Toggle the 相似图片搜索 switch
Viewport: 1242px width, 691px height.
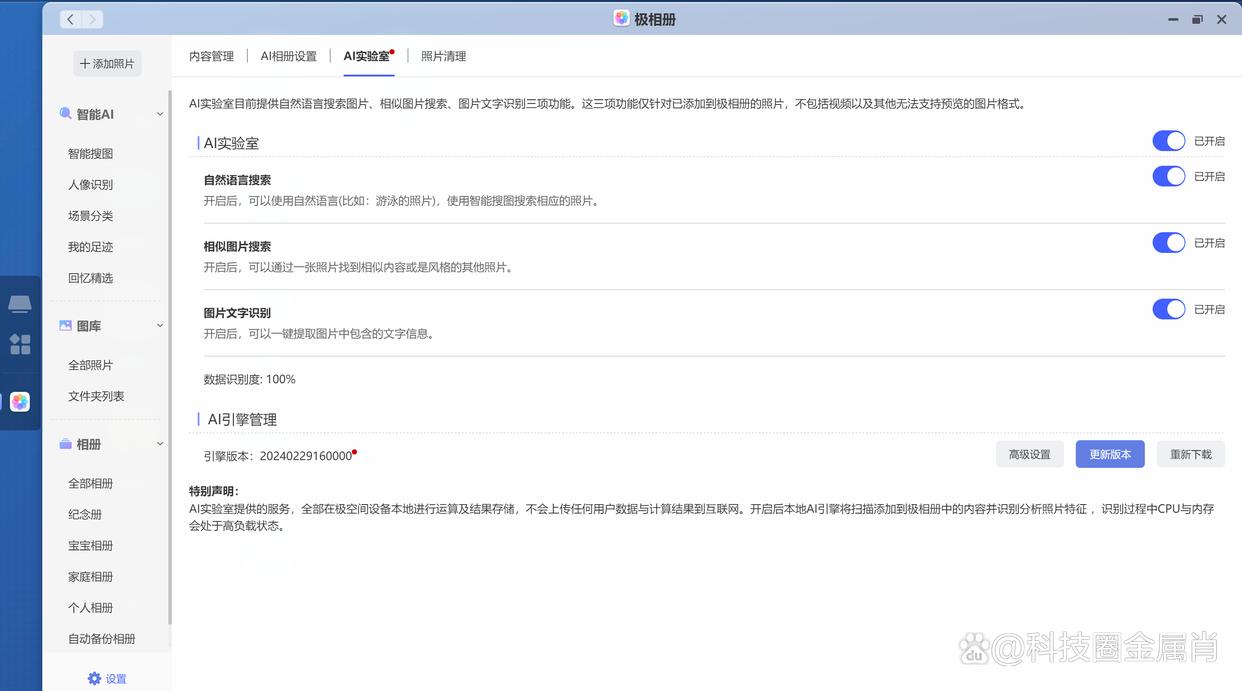(x=1169, y=242)
